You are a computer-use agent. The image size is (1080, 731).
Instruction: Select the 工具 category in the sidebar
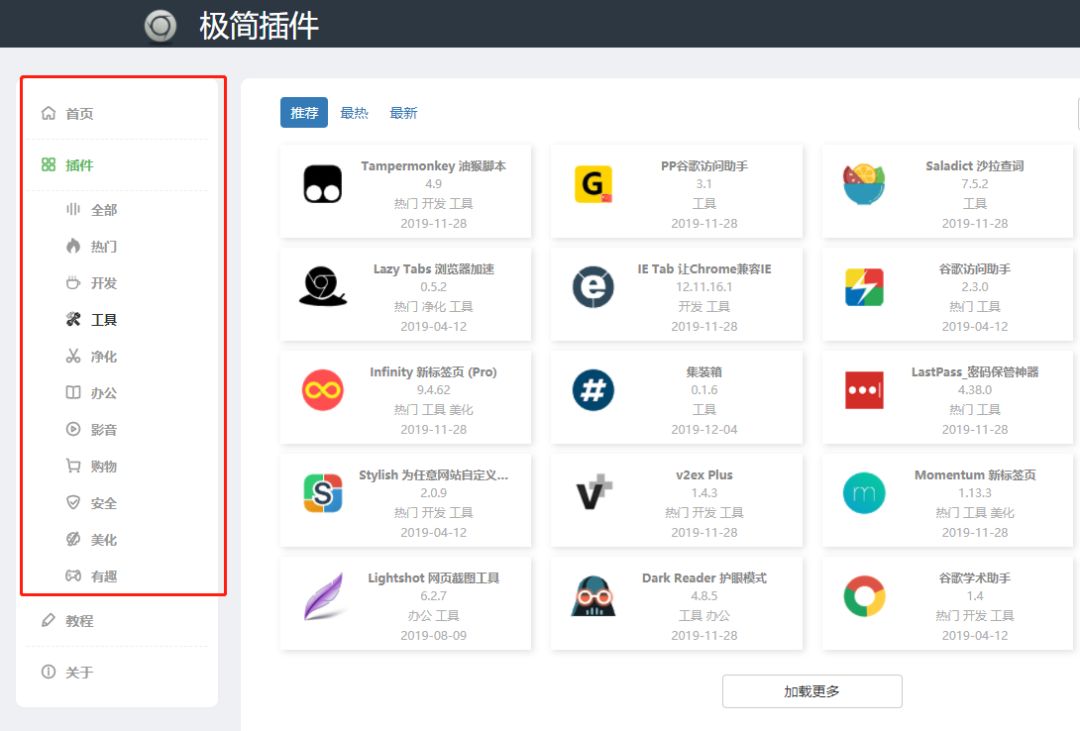coord(92,319)
